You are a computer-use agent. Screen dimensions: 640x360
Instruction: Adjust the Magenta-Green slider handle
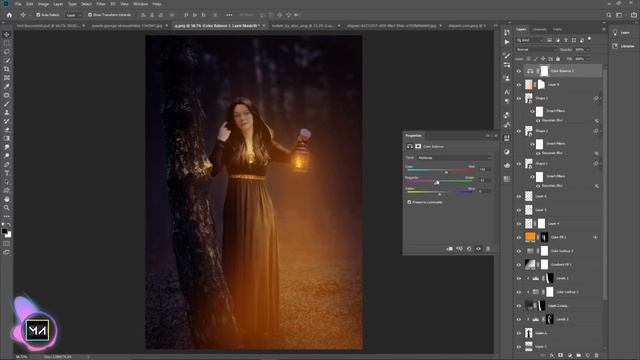436,182
